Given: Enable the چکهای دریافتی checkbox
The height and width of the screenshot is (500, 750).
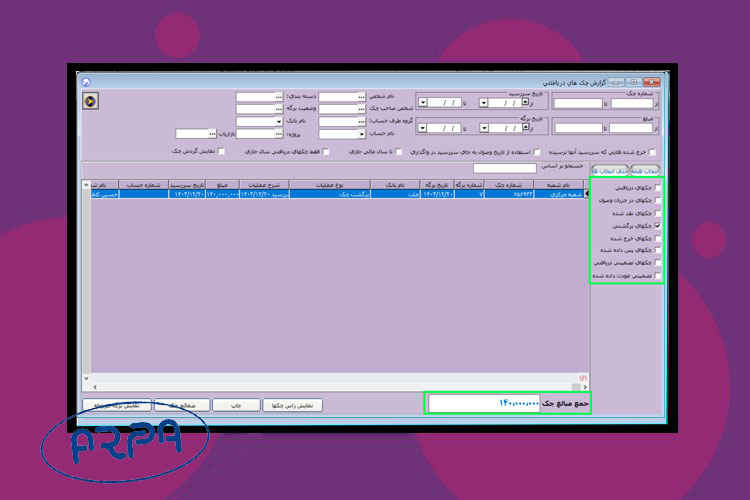Looking at the screenshot, I should tap(657, 190).
